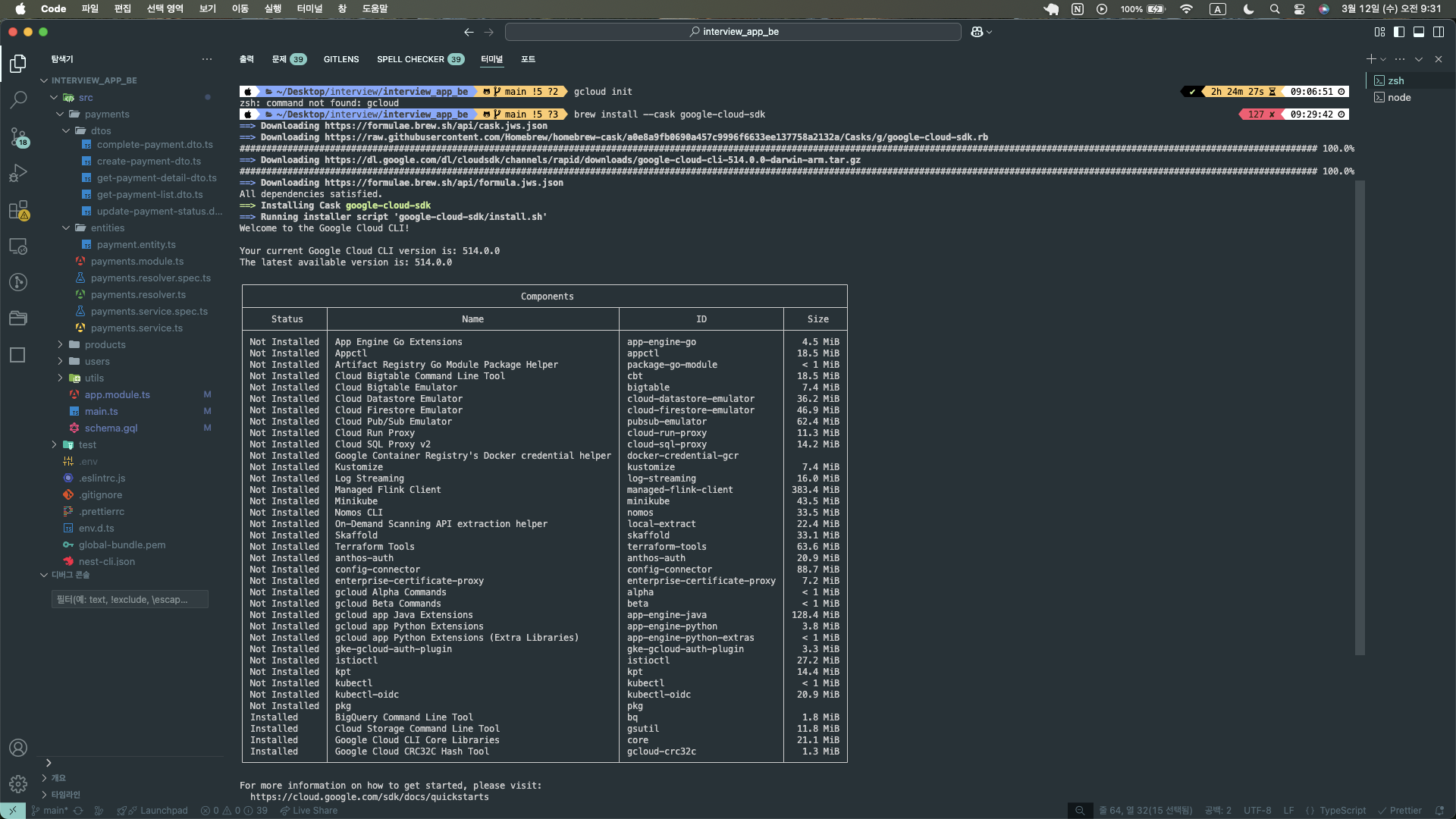Click the terminal vertical scrollbar

(x=1360, y=417)
